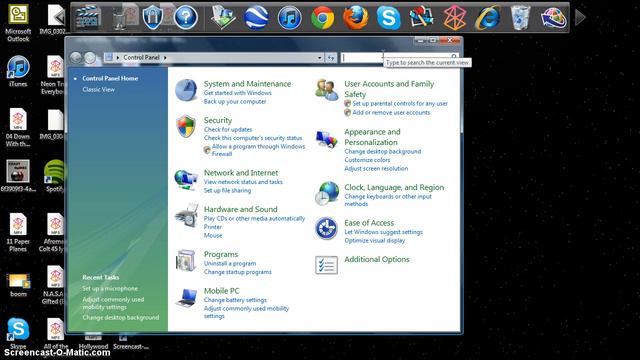Open Recycle Bin in the dock

pos(520,18)
